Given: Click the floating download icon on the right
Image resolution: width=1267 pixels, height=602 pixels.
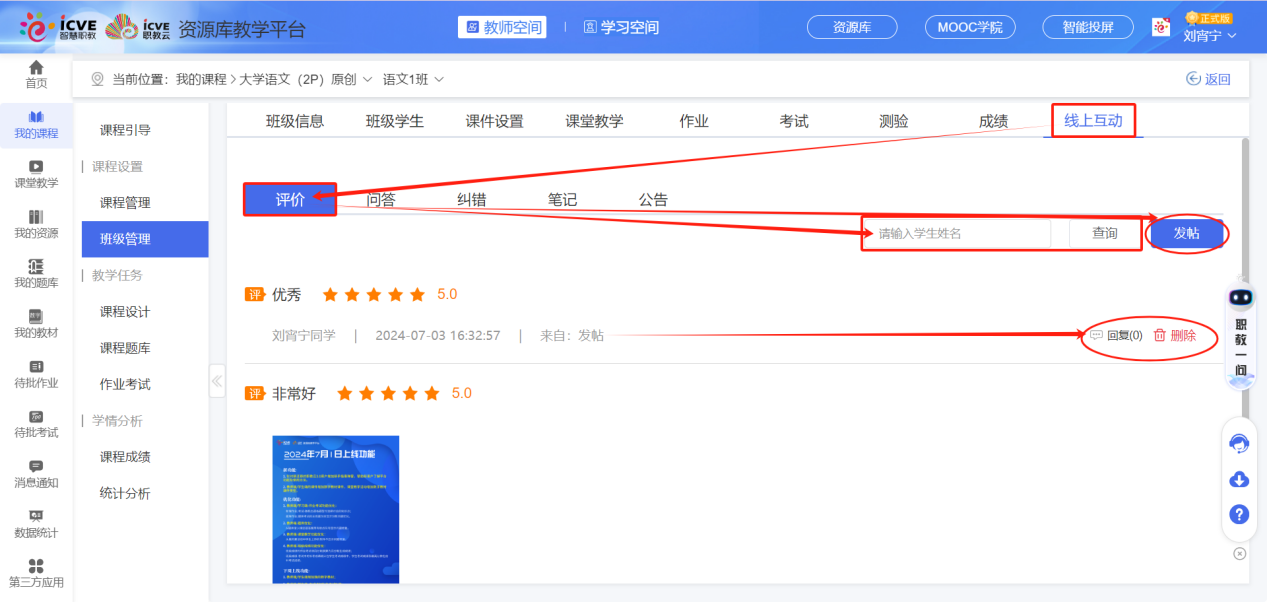Looking at the screenshot, I should (x=1238, y=480).
